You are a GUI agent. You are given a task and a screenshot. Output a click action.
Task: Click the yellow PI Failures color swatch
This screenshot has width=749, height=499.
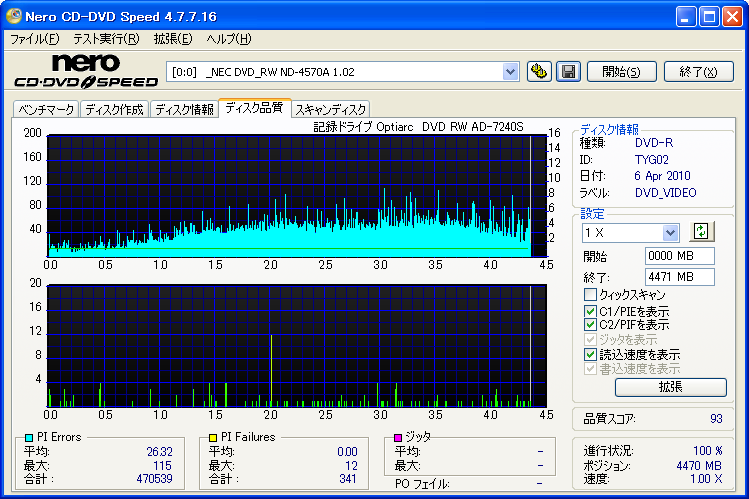(x=213, y=437)
